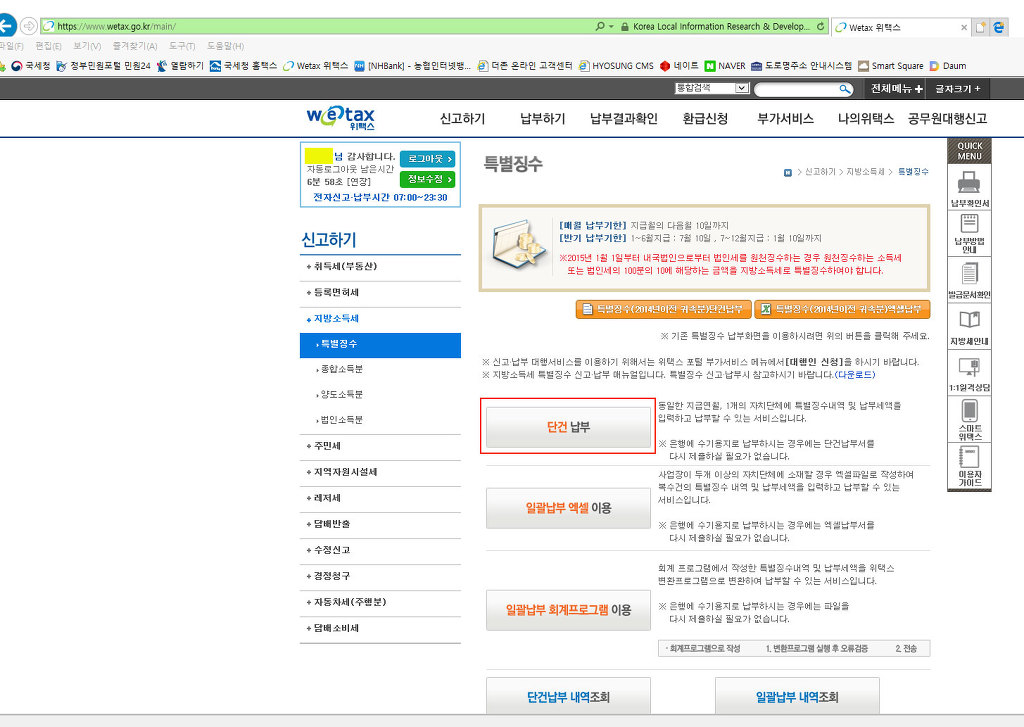
Task: Expand 담배소비세 in sidebar
Action: click(332, 628)
